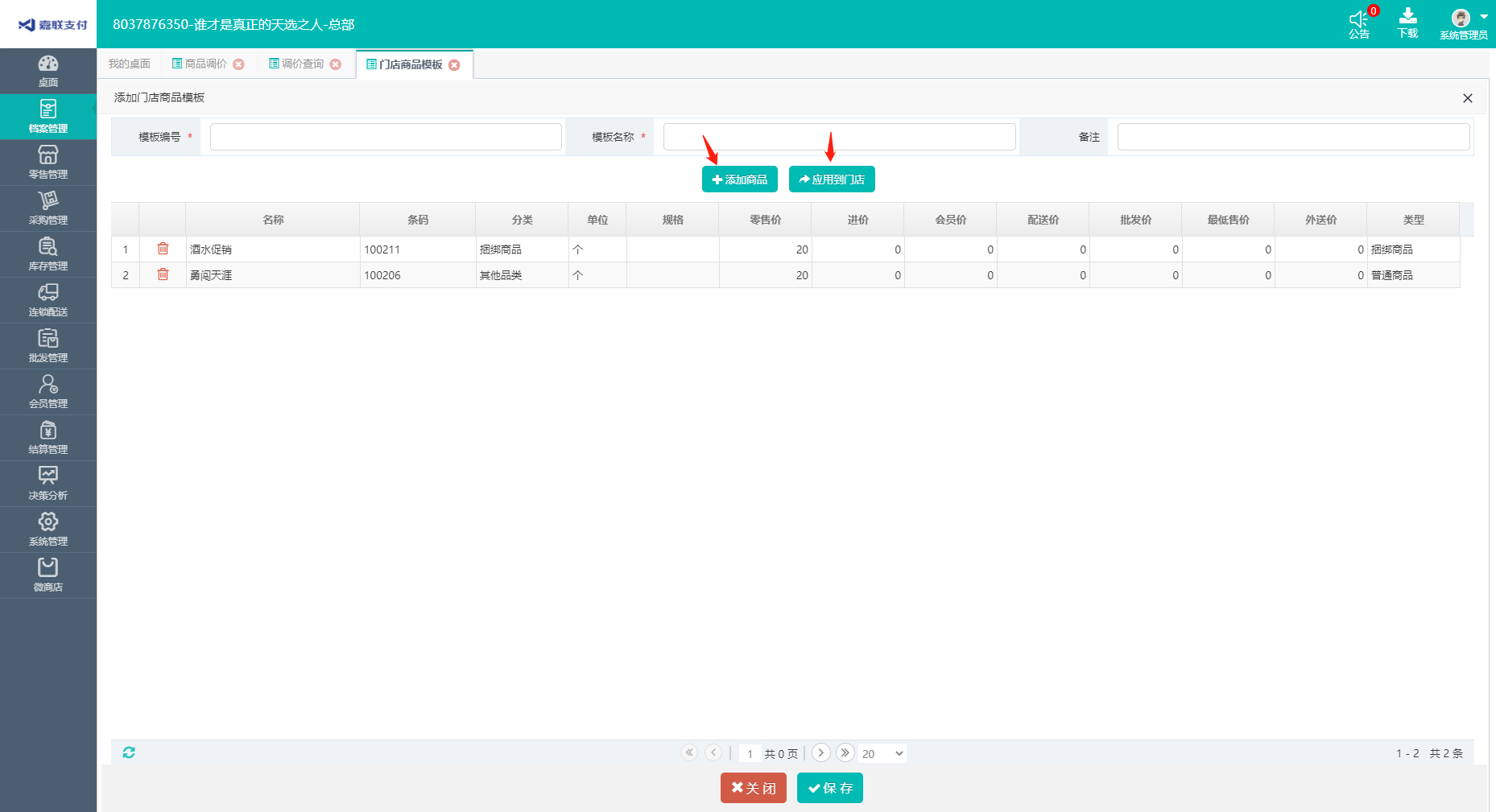Click the red 关闭 button
The width and height of the screenshot is (1496, 812).
tap(754, 788)
